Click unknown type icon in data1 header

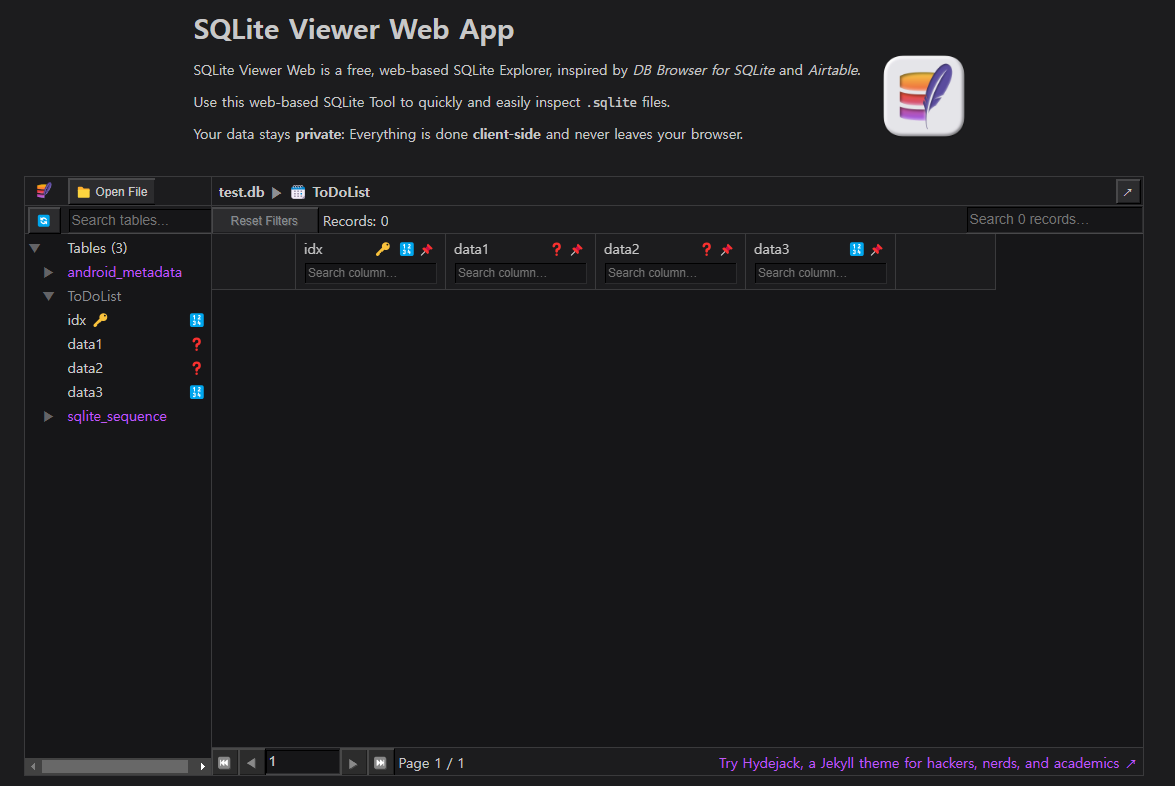click(x=556, y=249)
